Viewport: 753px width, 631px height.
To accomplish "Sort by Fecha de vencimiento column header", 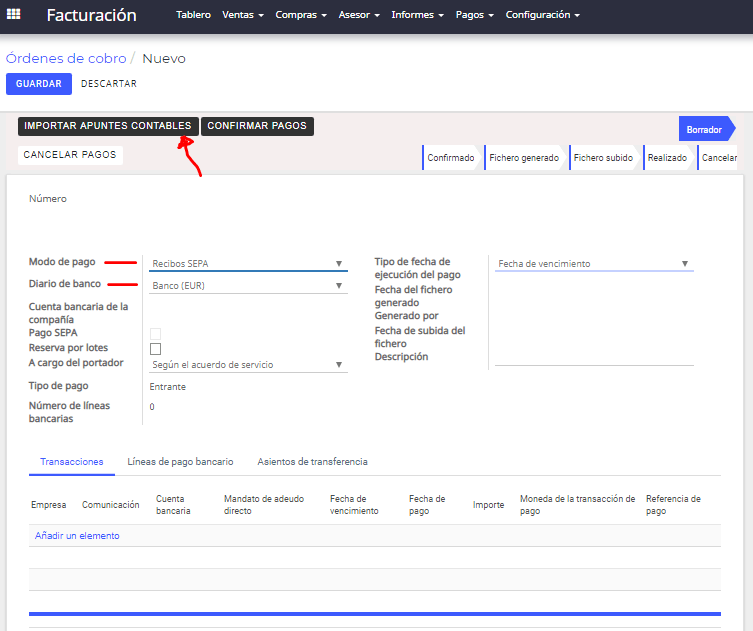I will (354, 505).
